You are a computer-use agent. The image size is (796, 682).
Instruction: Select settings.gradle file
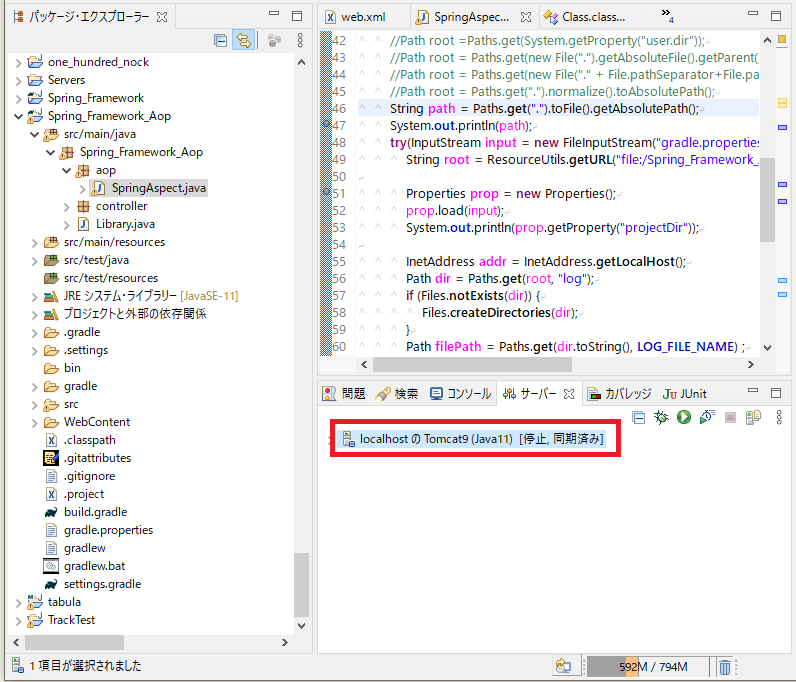[102, 584]
